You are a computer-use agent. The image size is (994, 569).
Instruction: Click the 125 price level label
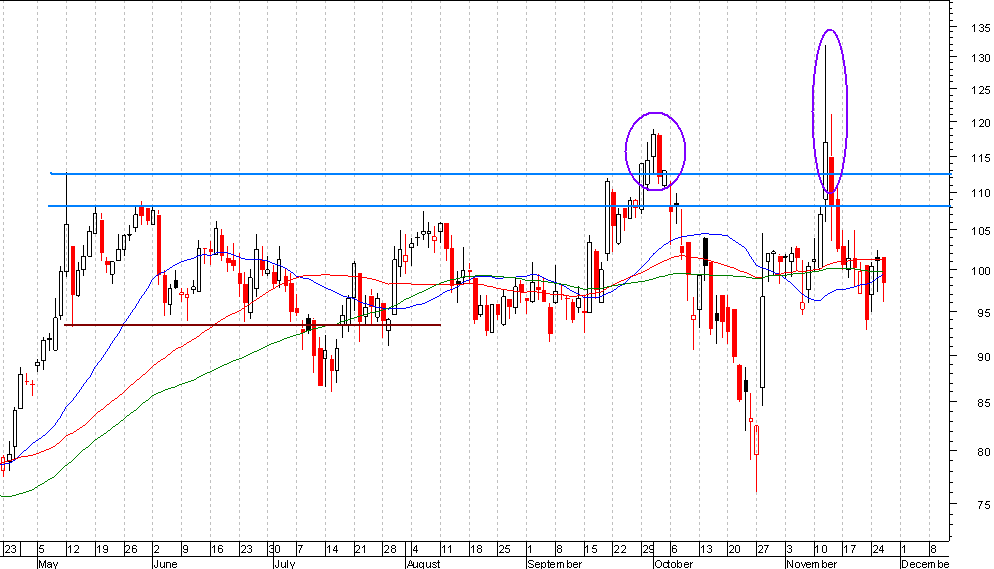(979, 90)
